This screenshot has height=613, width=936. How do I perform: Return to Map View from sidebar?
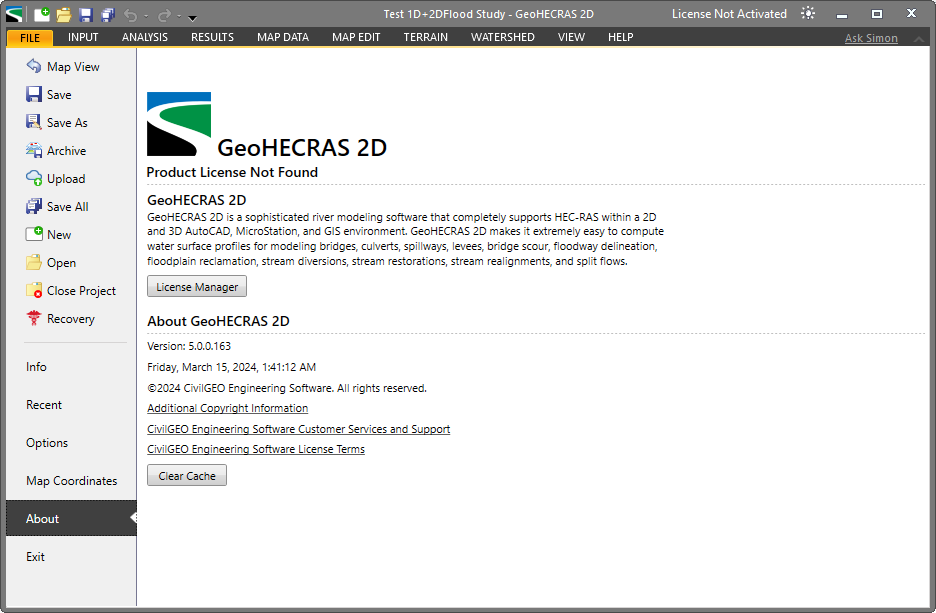pyautogui.click(x=72, y=67)
